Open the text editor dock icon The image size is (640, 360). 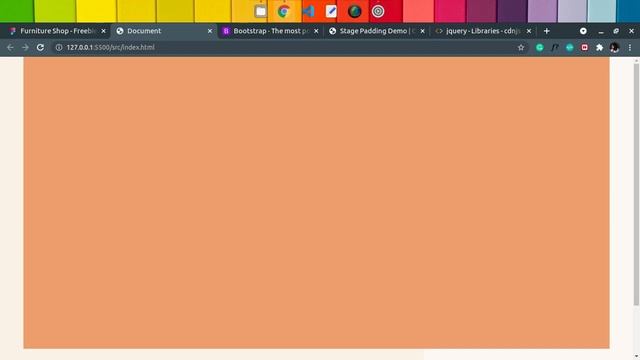[x=331, y=11]
